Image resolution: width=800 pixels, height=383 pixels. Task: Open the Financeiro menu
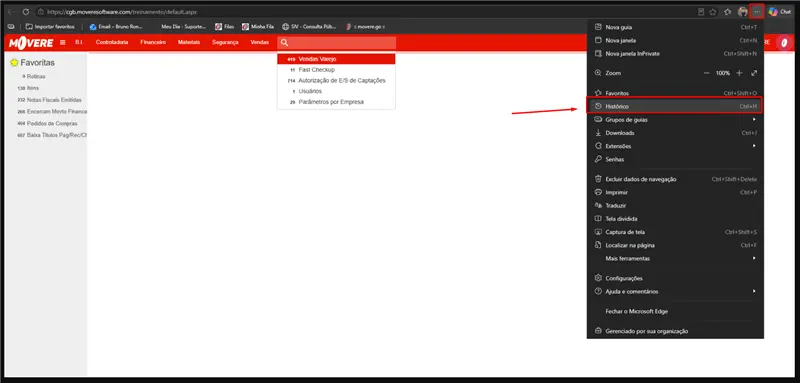coord(153,42)
